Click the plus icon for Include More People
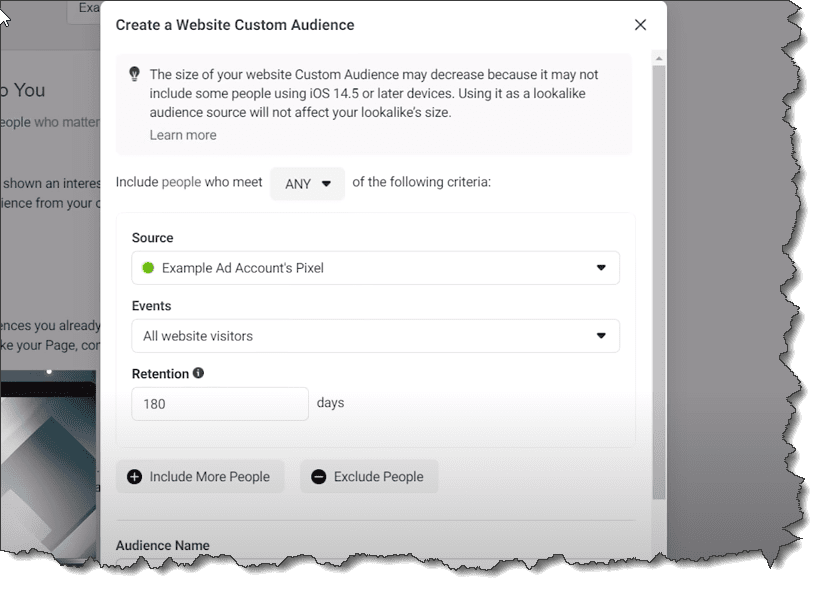Screen dimensions: 826x594 (134, 477)
